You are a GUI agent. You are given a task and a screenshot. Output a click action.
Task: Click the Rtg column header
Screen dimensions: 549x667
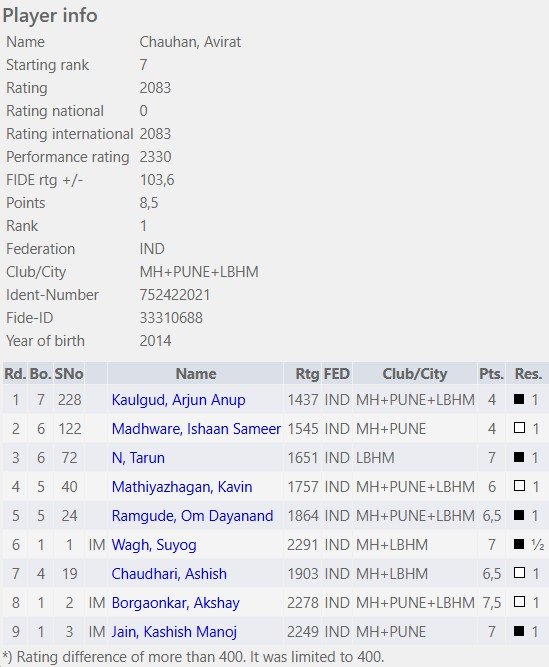pyautogui.click(x=307, y=374)
